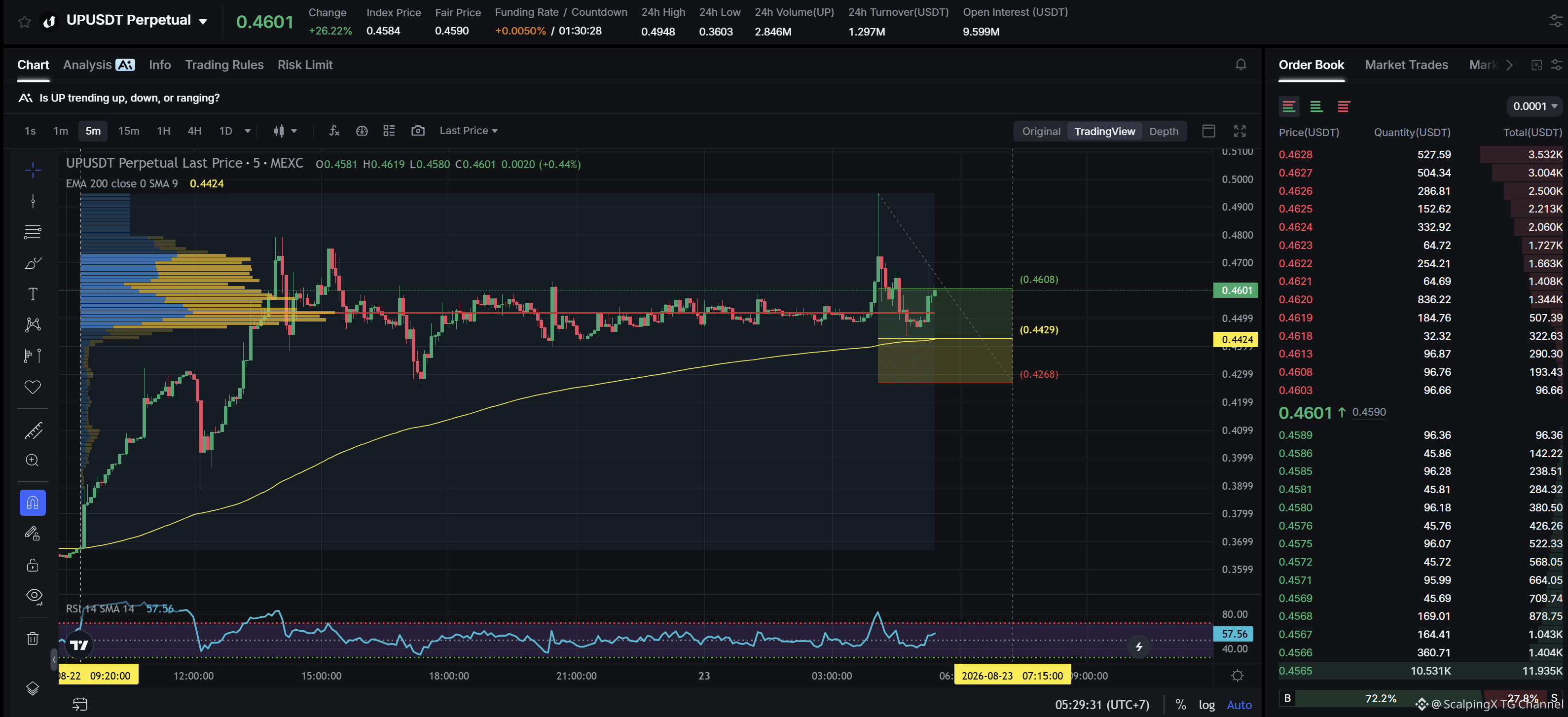Toggle the chart panel layout icon
1568x717 pixels.
point(1209,131)
